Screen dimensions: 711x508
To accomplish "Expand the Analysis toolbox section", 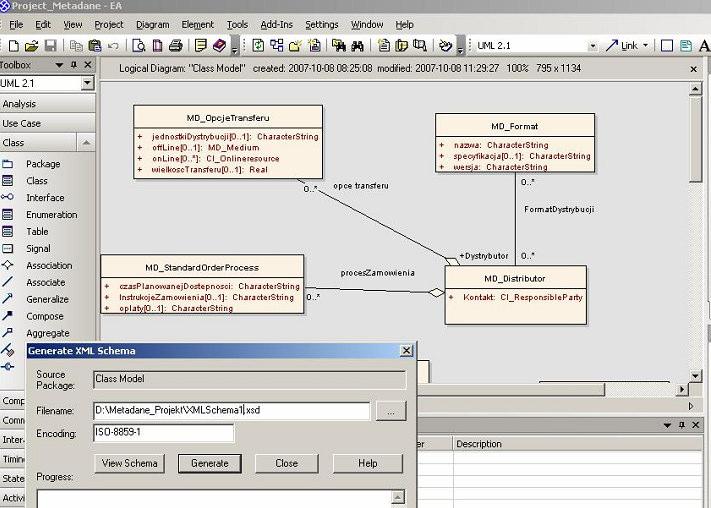I will pyautogui.click(x=47, y=104).
